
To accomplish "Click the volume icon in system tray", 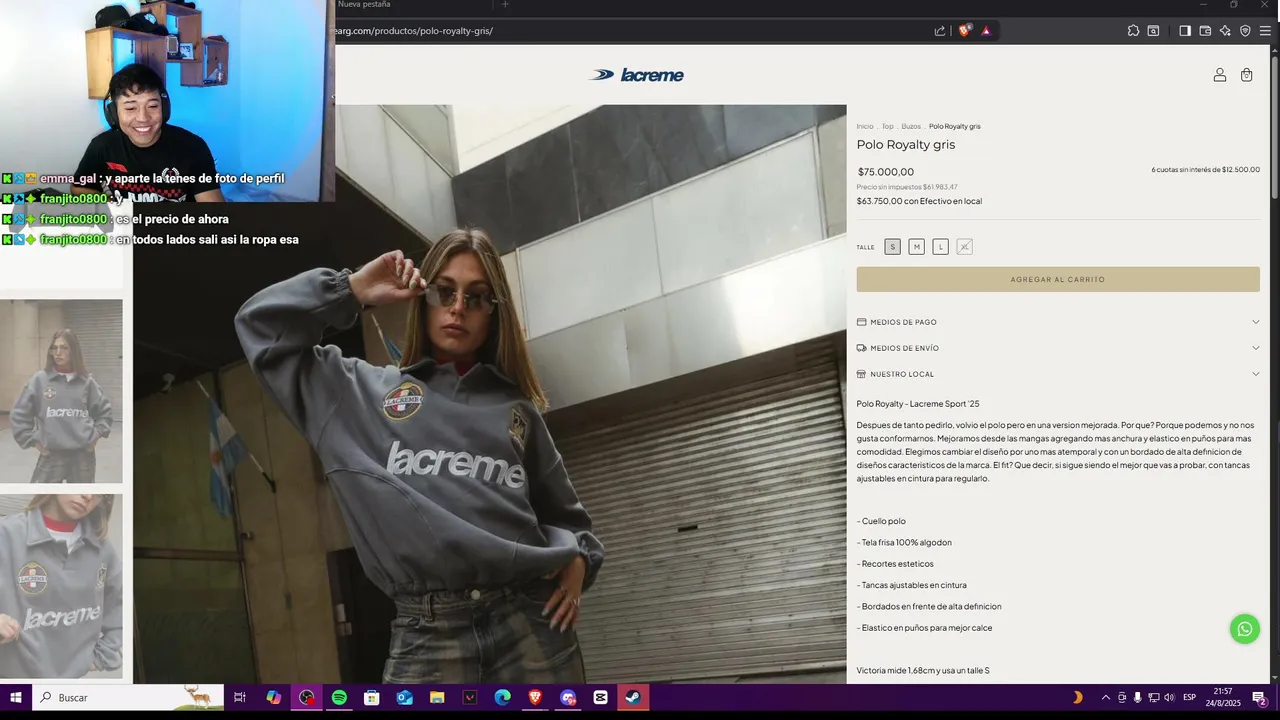I will click(1170, 697).
